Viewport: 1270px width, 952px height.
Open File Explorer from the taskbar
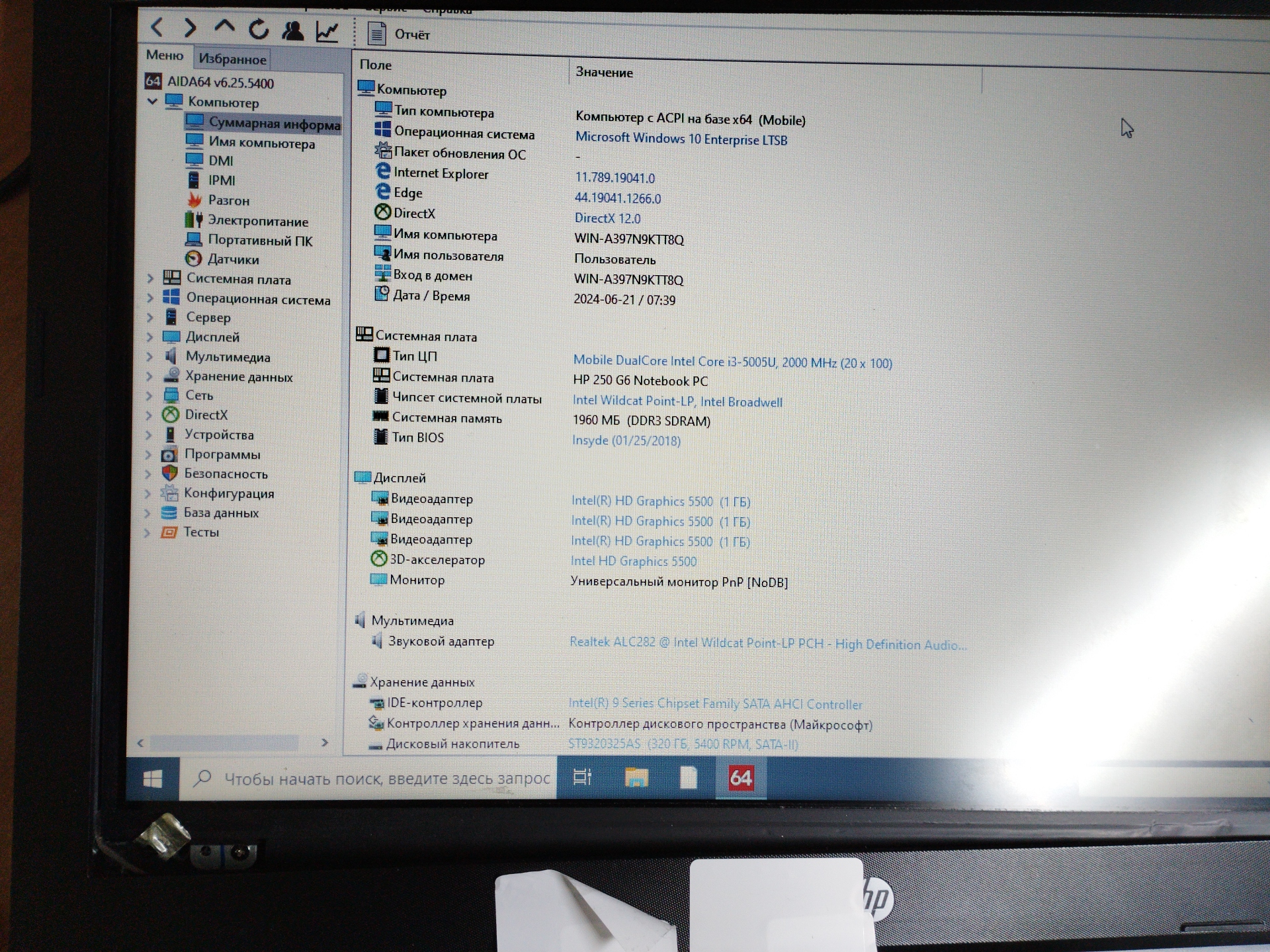[636, 778]
